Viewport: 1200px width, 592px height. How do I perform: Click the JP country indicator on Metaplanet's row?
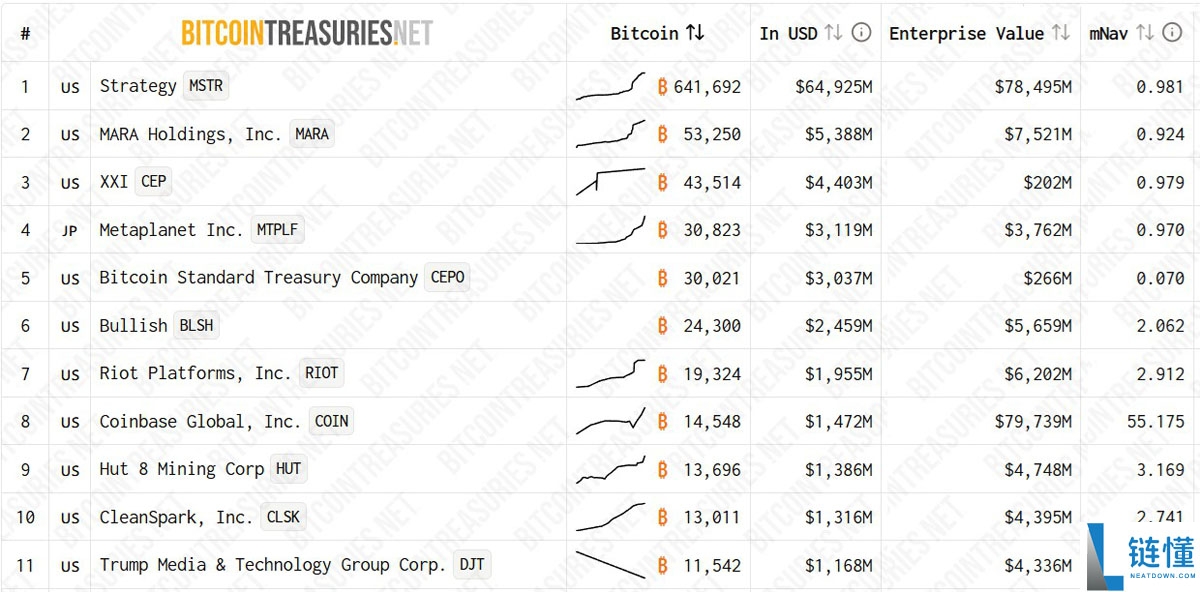coord(69,230)
